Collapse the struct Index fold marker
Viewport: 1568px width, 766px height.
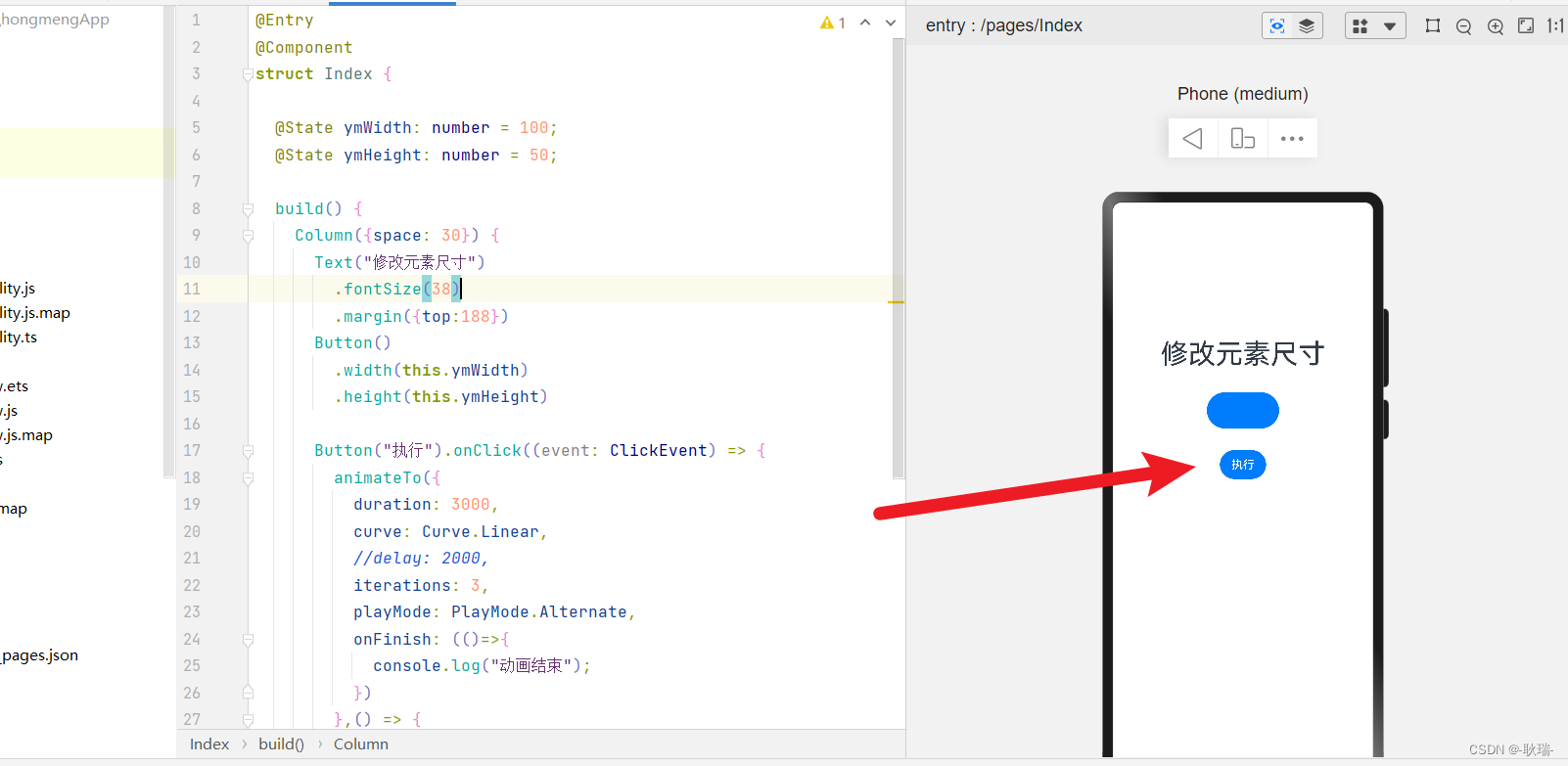pyautogui.click(x=248, y=74)
